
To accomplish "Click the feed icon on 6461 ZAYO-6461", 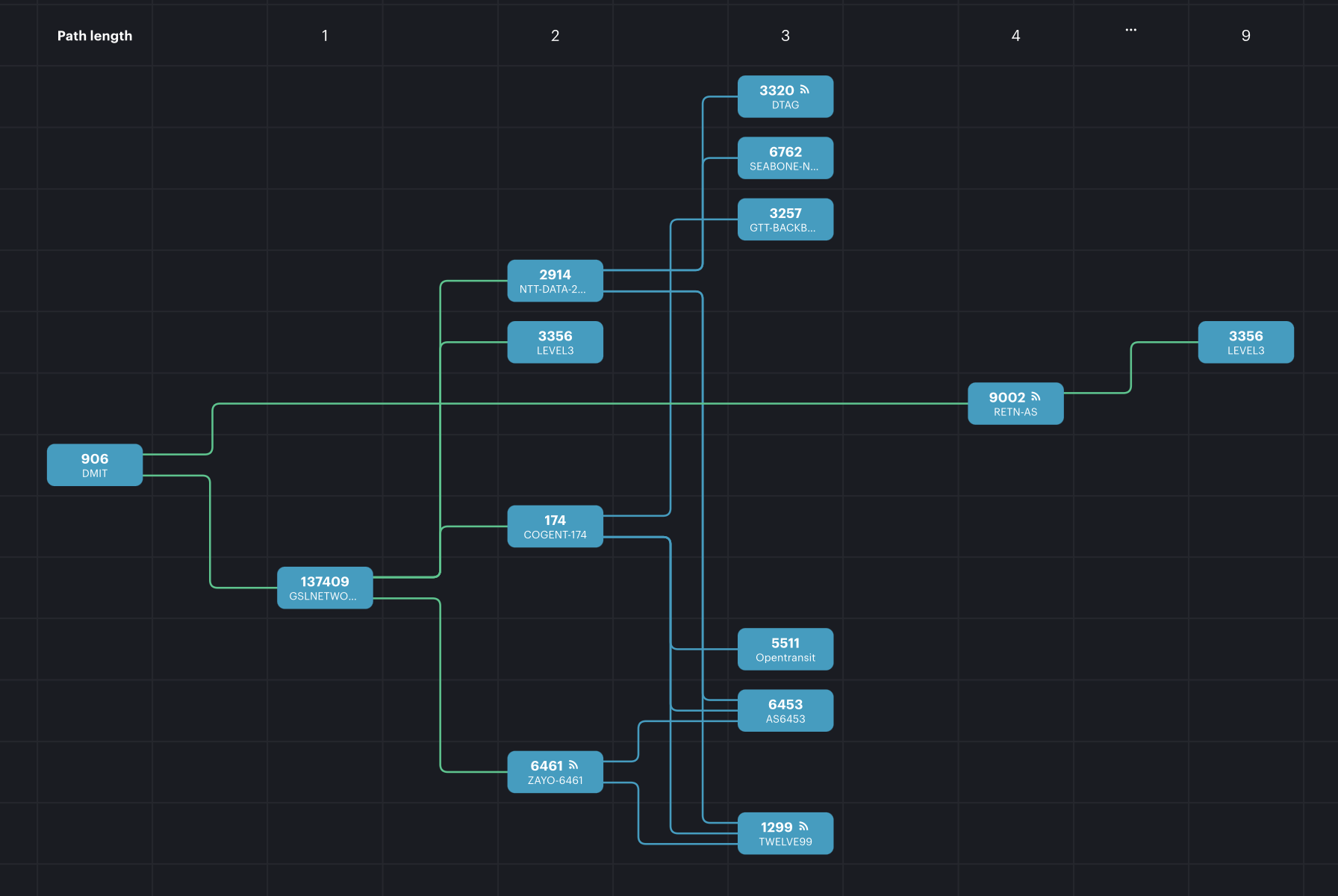I will pyautogui.click(x=573, y=765).
